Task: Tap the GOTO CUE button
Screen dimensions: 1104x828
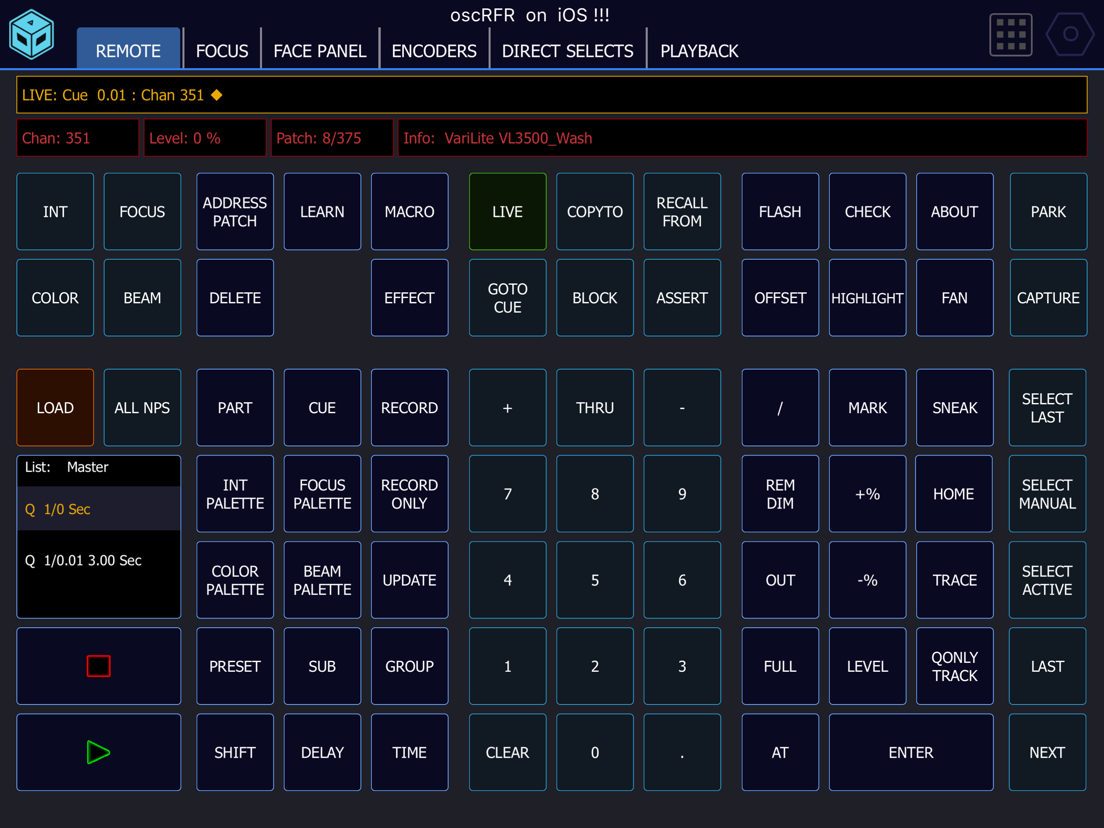Action: click(508, 298)
